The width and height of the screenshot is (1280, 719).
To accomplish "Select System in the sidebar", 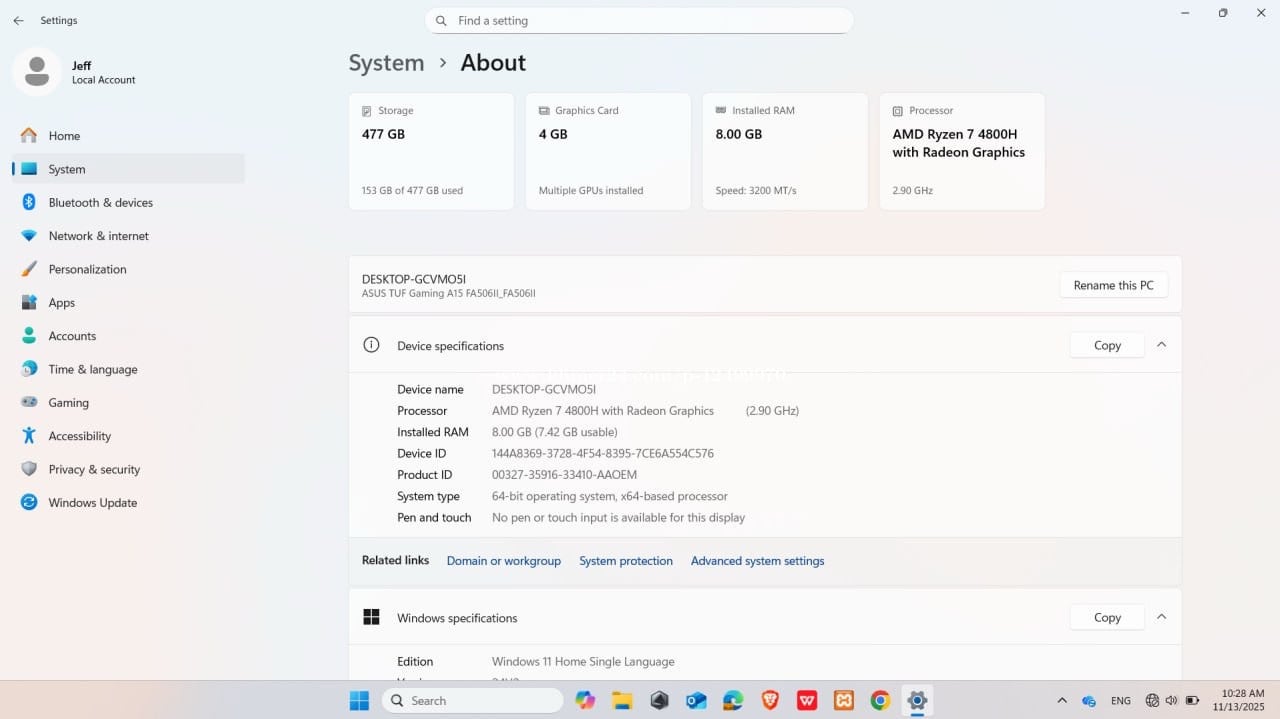I will coord(128,169).
